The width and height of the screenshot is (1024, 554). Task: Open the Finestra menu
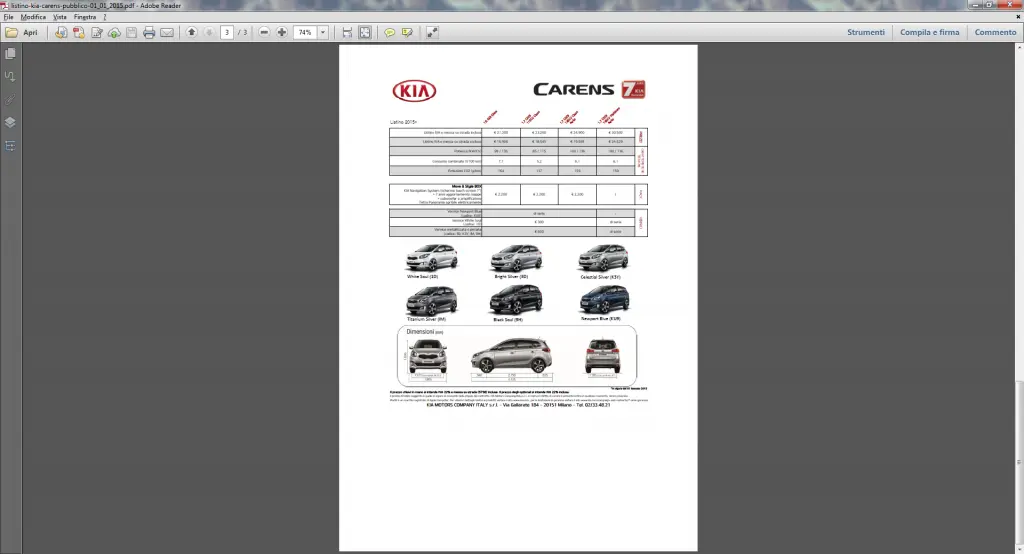[85, 17]
